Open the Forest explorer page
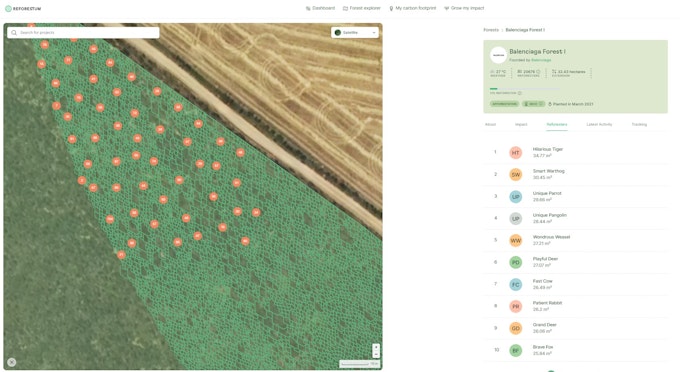 click(362, 8)
